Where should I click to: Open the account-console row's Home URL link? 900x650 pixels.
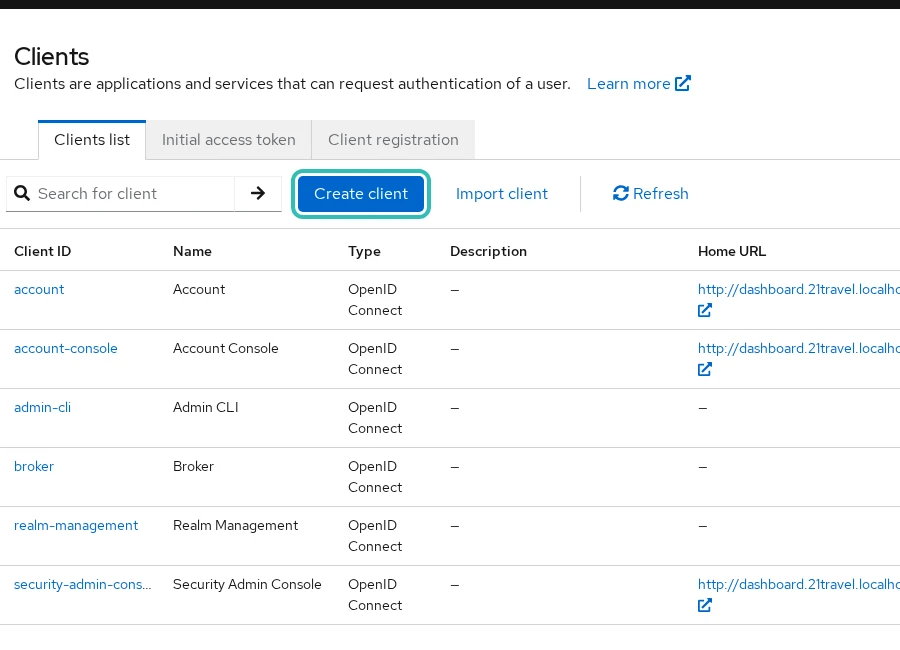click(798, 349)
